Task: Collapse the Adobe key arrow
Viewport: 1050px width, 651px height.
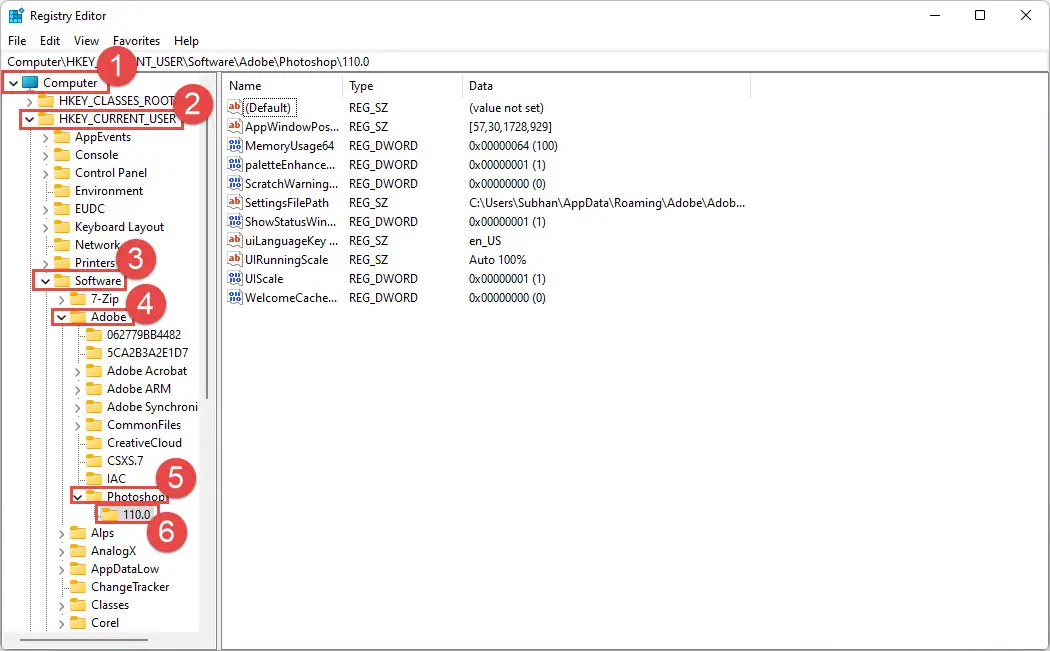Action: pyautogui.click(x=62, y=317)
